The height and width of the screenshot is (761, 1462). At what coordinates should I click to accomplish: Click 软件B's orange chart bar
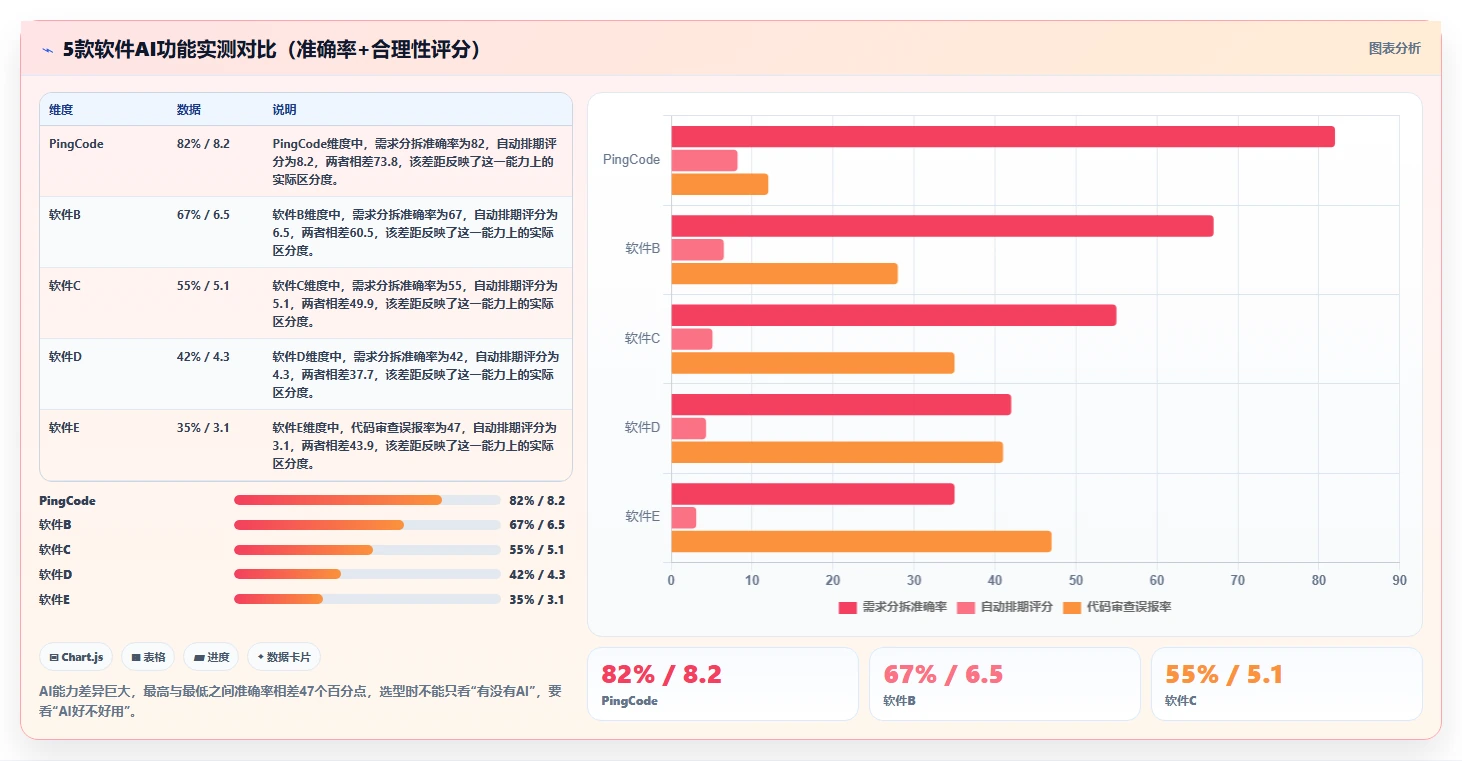pyautogui.click(x=784, y=274)
